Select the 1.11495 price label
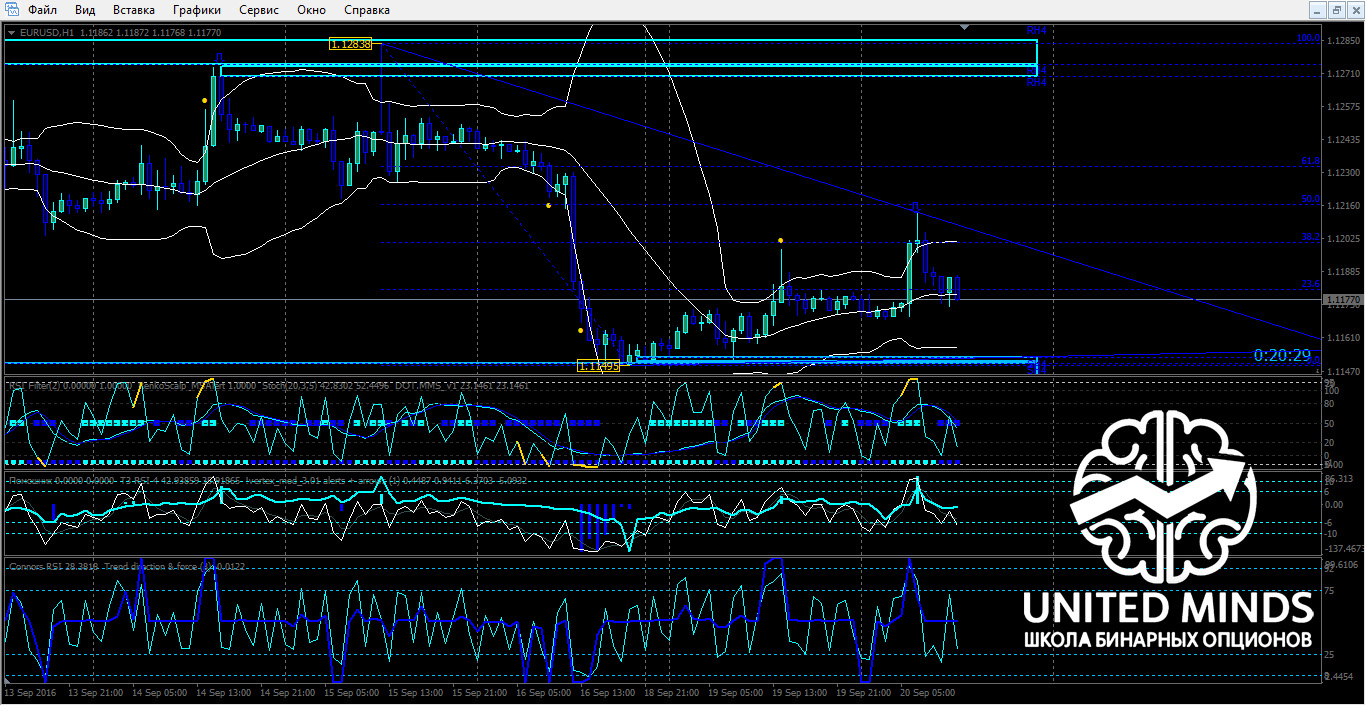This screenshot has height=706, width=1366. click(600, 366)
